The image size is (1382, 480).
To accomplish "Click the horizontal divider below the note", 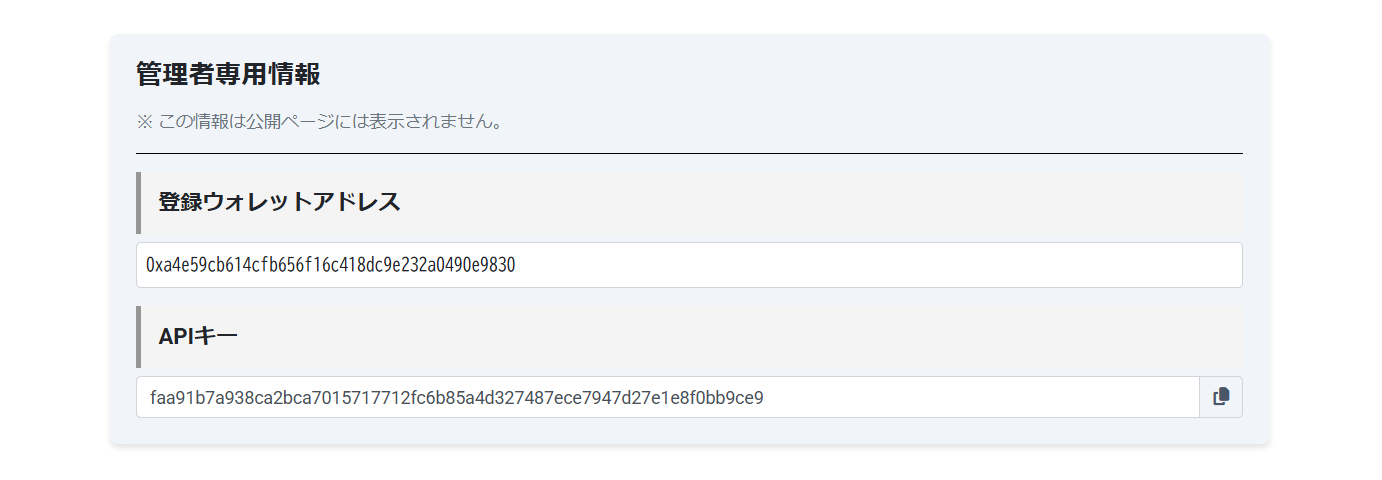I will 688,154.
